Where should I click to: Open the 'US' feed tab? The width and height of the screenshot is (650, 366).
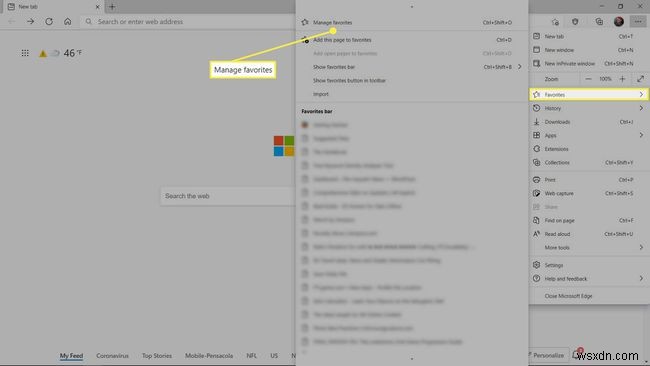coord(274,356)
